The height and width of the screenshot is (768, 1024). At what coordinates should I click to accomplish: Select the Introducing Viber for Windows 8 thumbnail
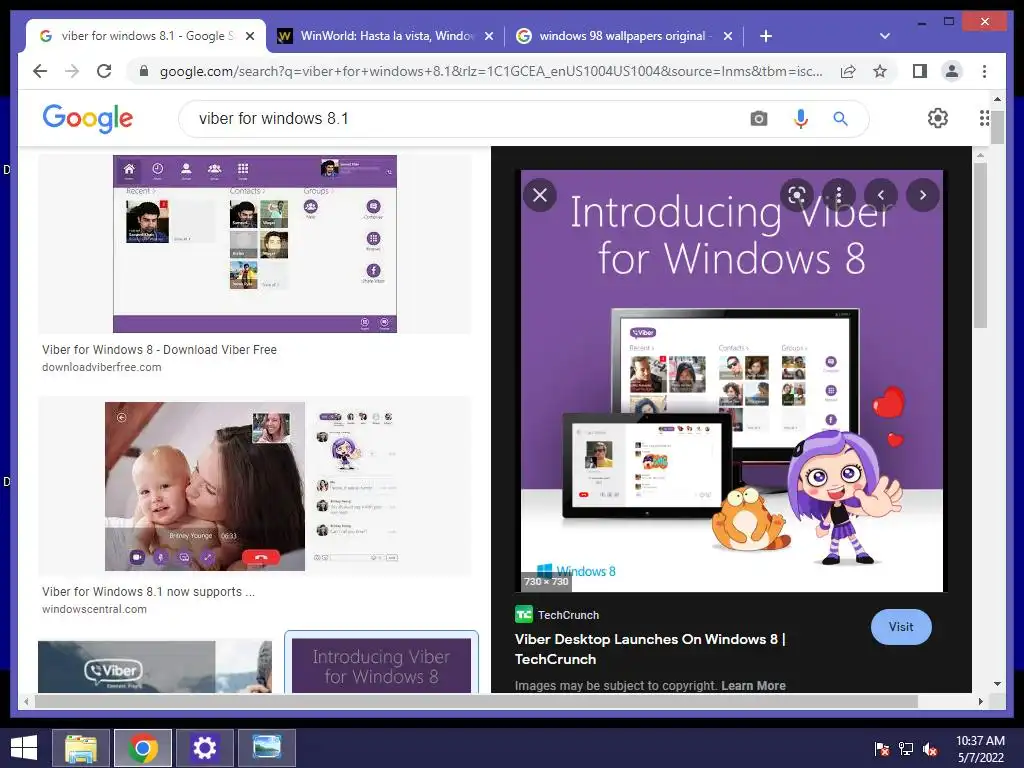click(381, 664)
